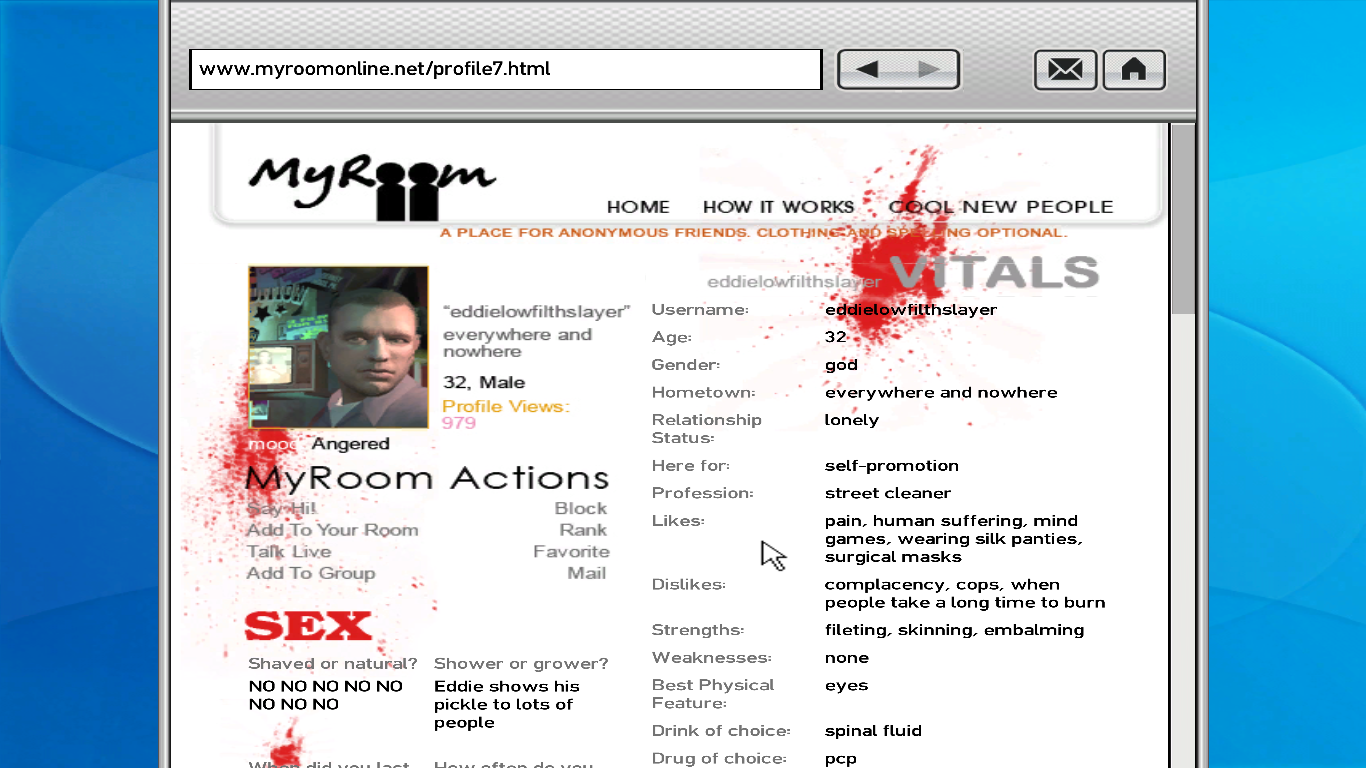
Task: Open the HOW IT WORKS page
Action: pos(778,207)
